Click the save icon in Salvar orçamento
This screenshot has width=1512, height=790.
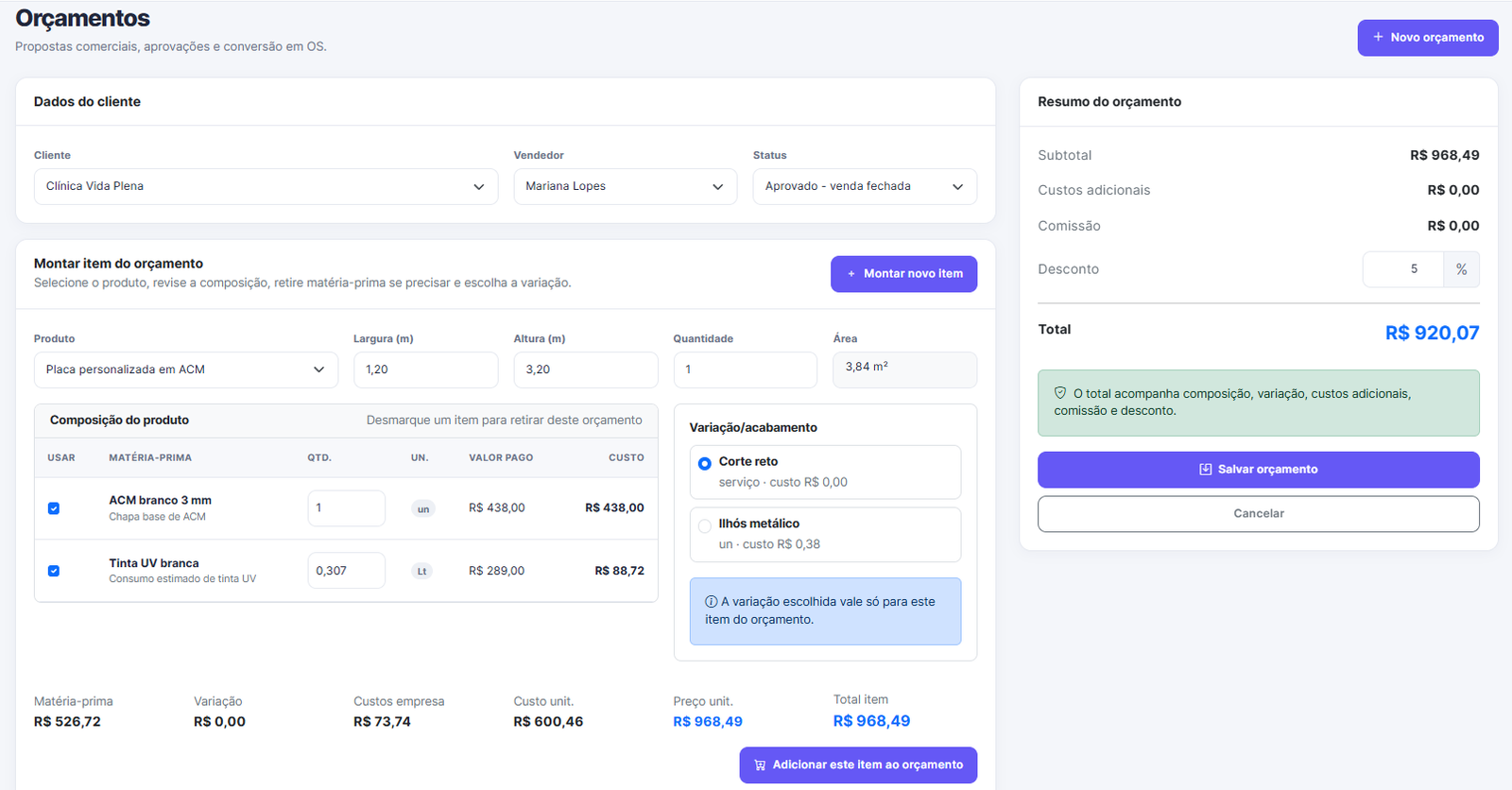1206,470
